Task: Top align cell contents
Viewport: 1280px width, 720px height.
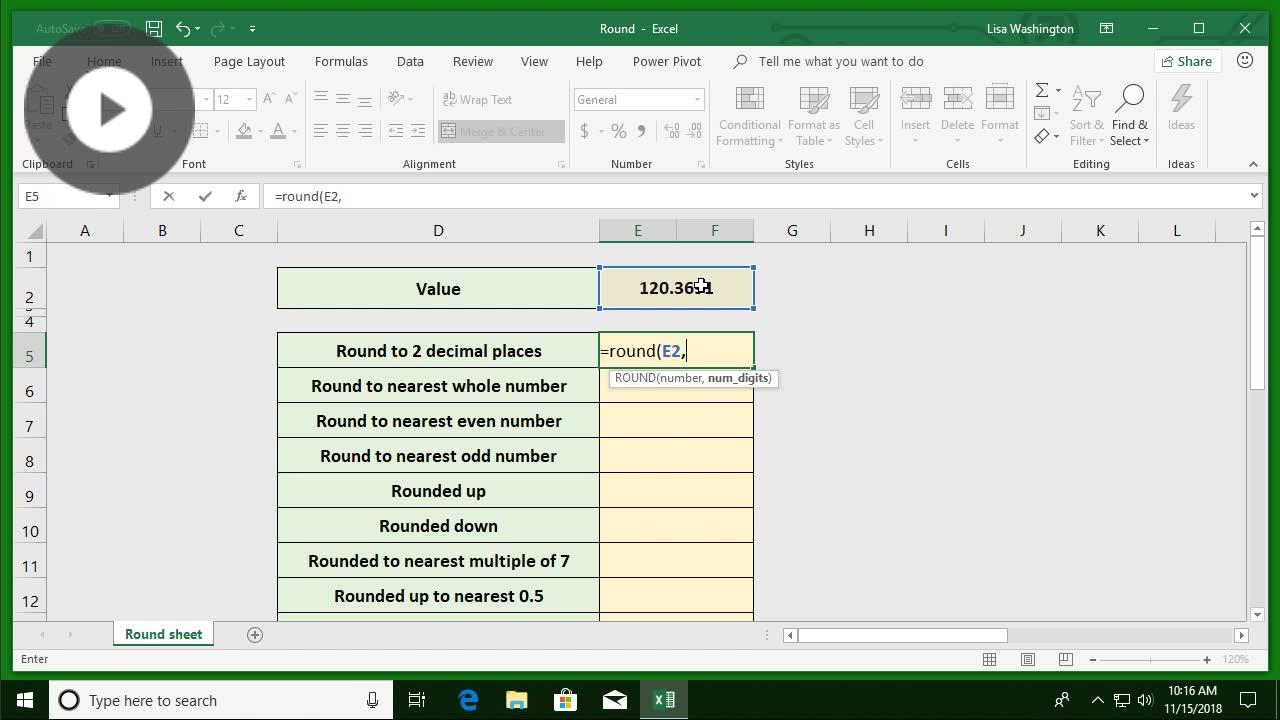Action: pos(321,98)
